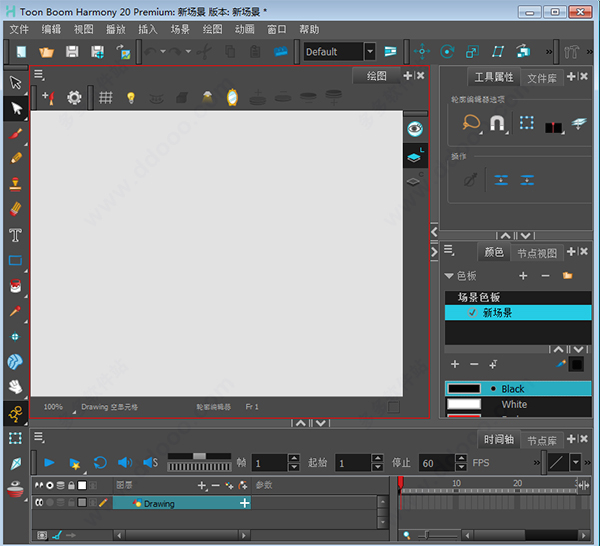Toggle the eye preview icon beside canvas
Viewport: 600px width, 546px height.
415,129
